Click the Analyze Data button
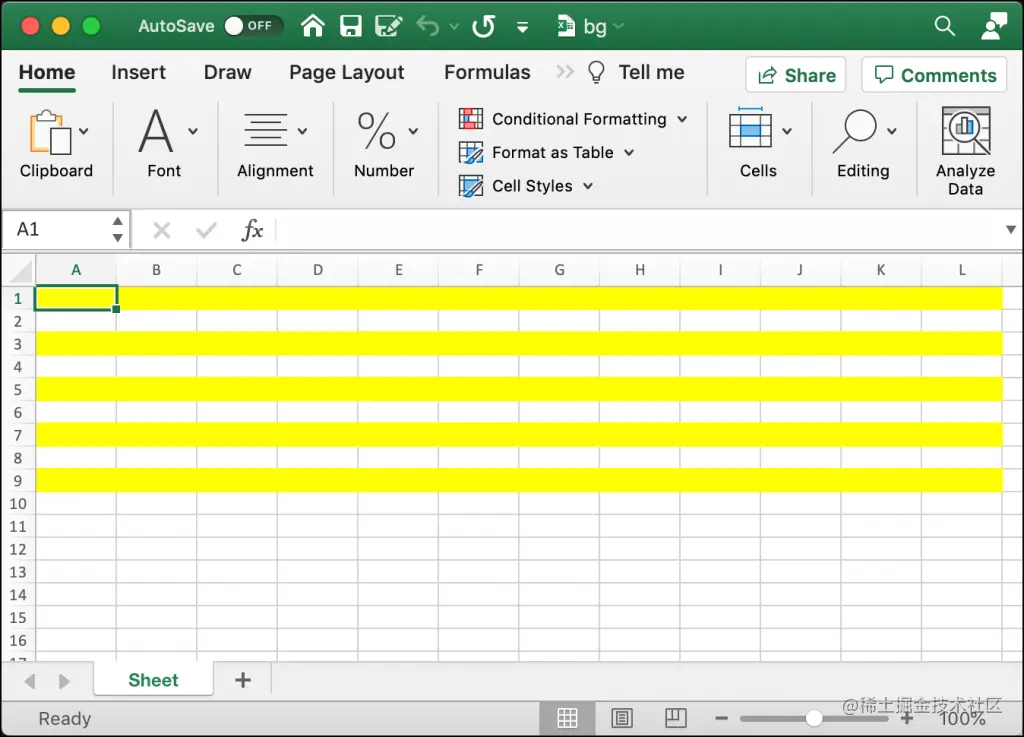Image resolution: width=1024 pixels, height=737 pixels. tap(965, 151)
